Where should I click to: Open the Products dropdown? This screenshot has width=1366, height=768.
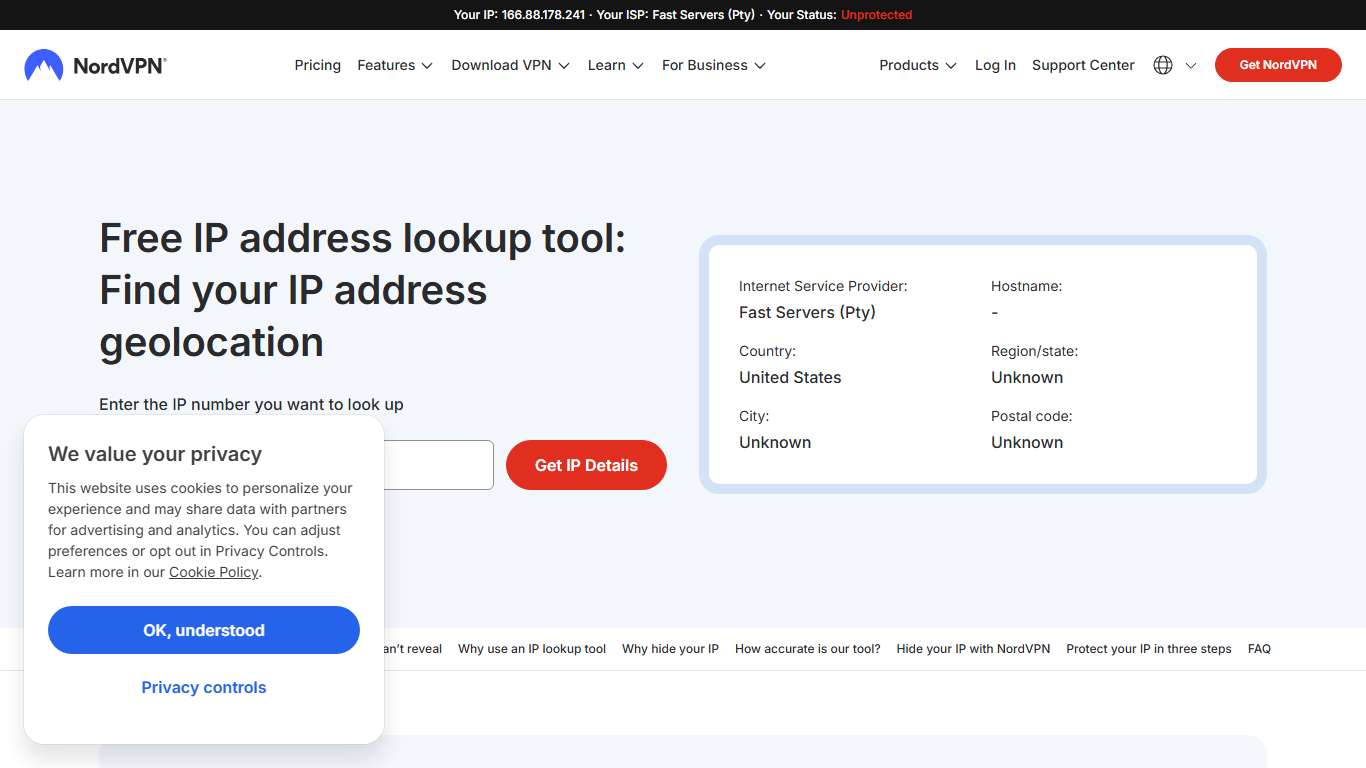coord(916,65)
